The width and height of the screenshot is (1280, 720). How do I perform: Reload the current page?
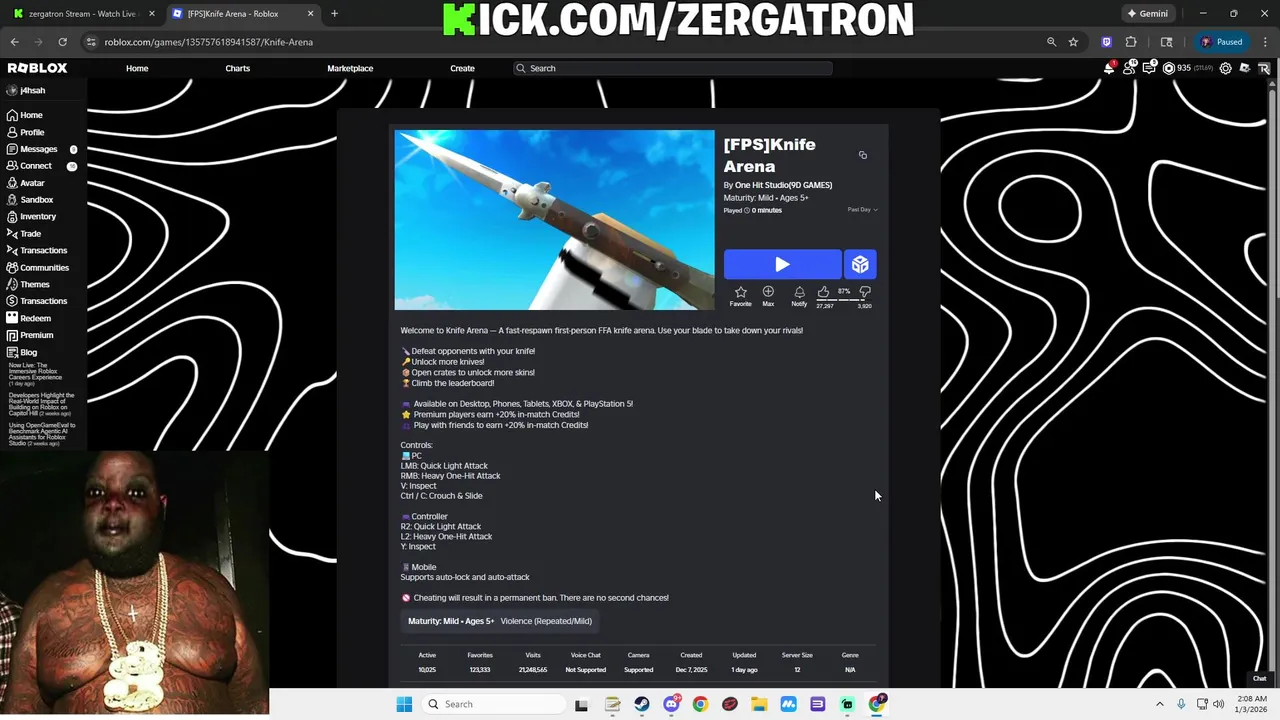pos(62,42)
